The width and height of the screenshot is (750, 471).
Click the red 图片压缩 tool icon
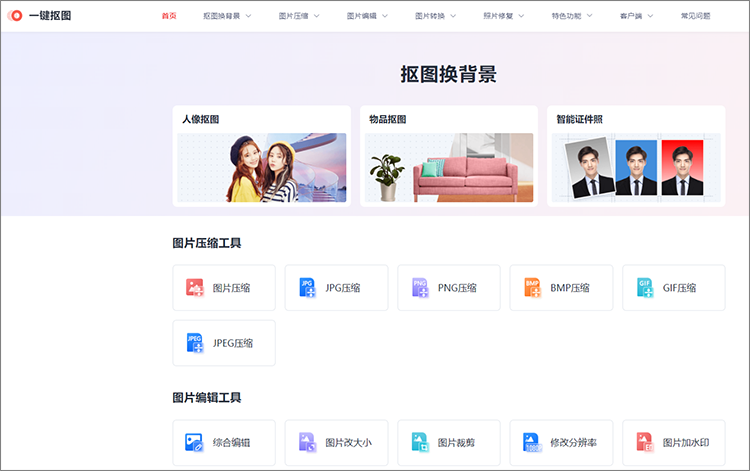coord(195,288)
